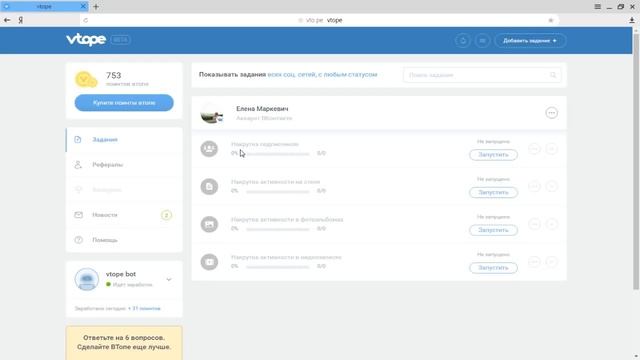This screenshot has width=640, height=360.
Task: Click Елена Маркевич profile avatar
Action: tap(211, 113)
